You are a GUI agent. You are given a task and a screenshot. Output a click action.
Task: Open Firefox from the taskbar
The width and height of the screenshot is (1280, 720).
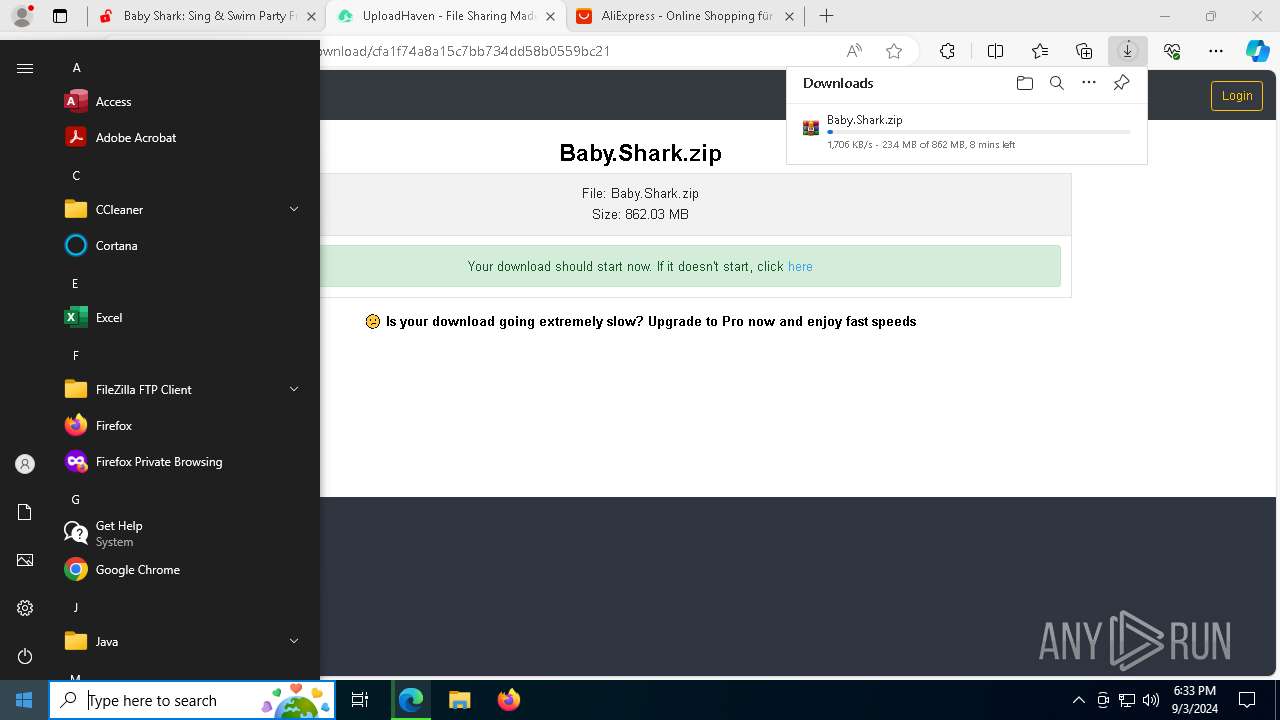tap(508, 700)
